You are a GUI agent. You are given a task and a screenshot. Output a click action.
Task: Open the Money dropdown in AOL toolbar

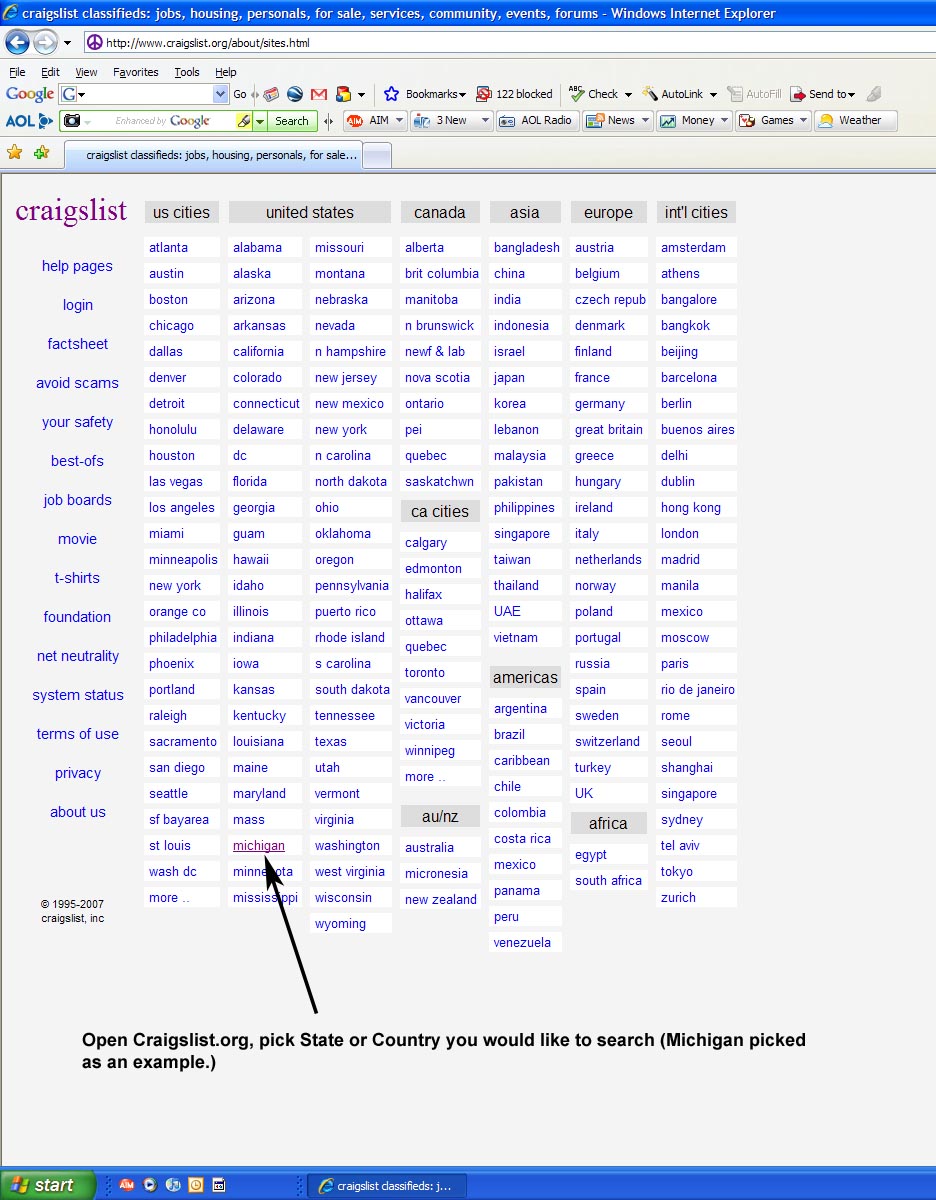[694, 120]
